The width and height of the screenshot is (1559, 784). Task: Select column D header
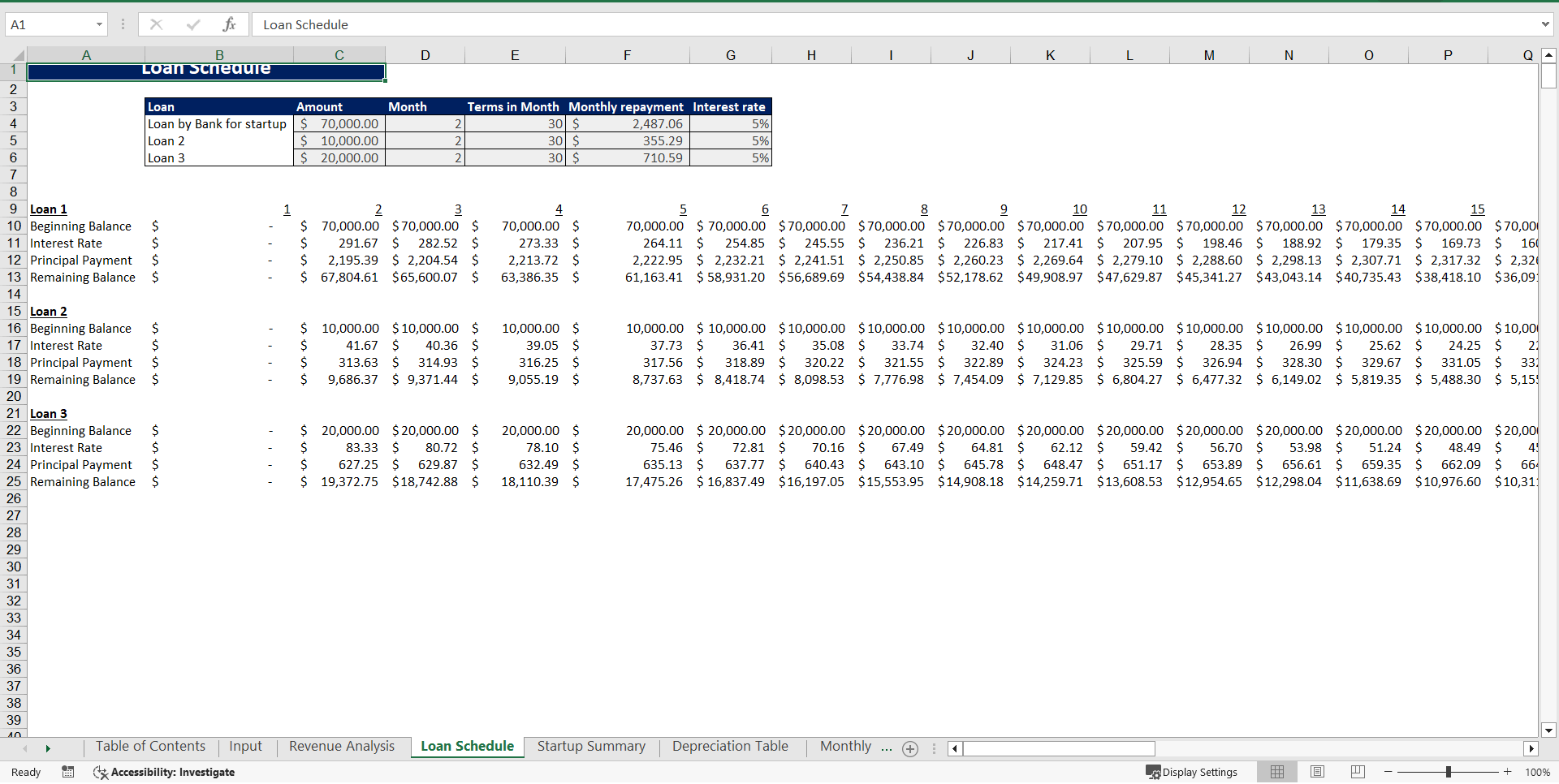pyautogui.click(x=425, y=55)
